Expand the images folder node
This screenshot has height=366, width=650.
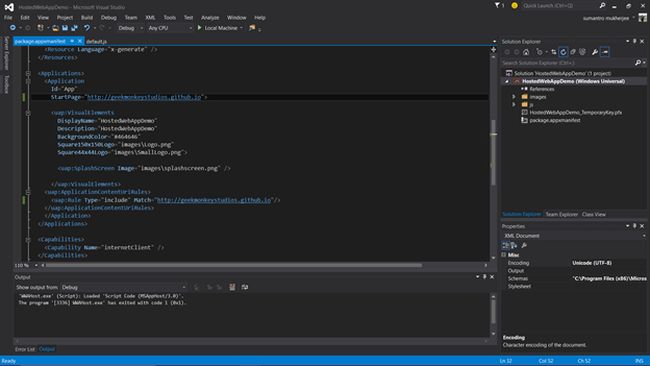(514, 97)
